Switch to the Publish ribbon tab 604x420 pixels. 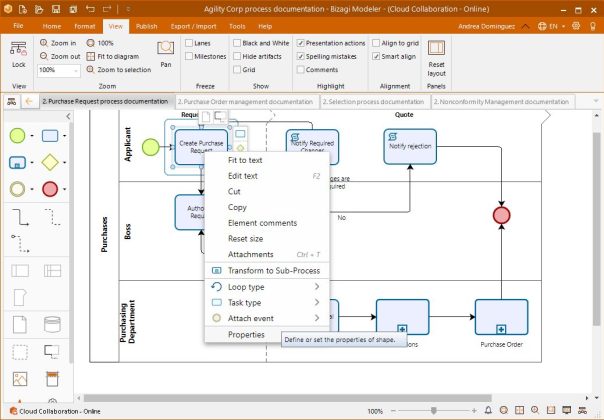146,26
